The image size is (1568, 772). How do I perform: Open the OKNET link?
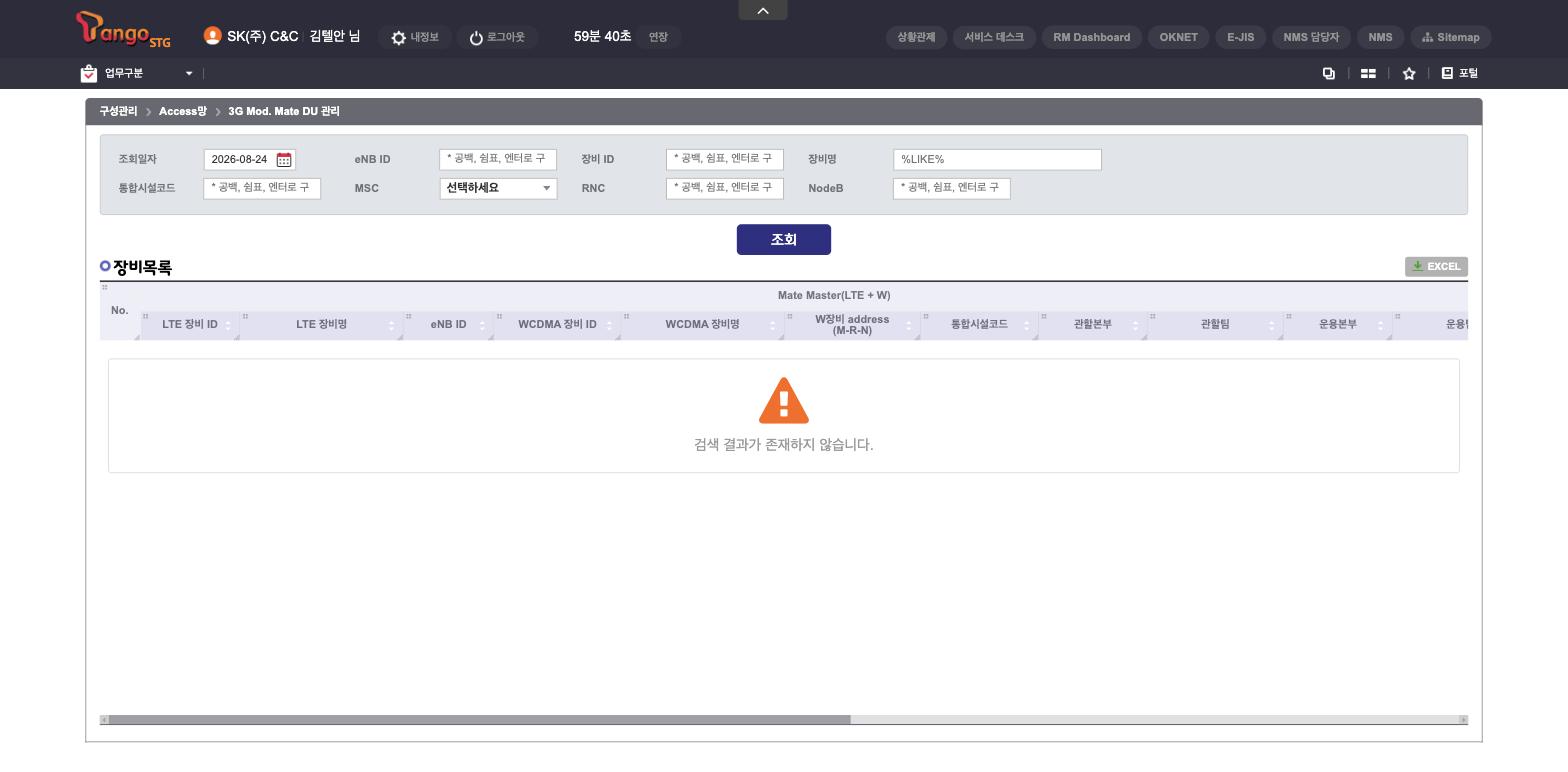[1178, 37]
